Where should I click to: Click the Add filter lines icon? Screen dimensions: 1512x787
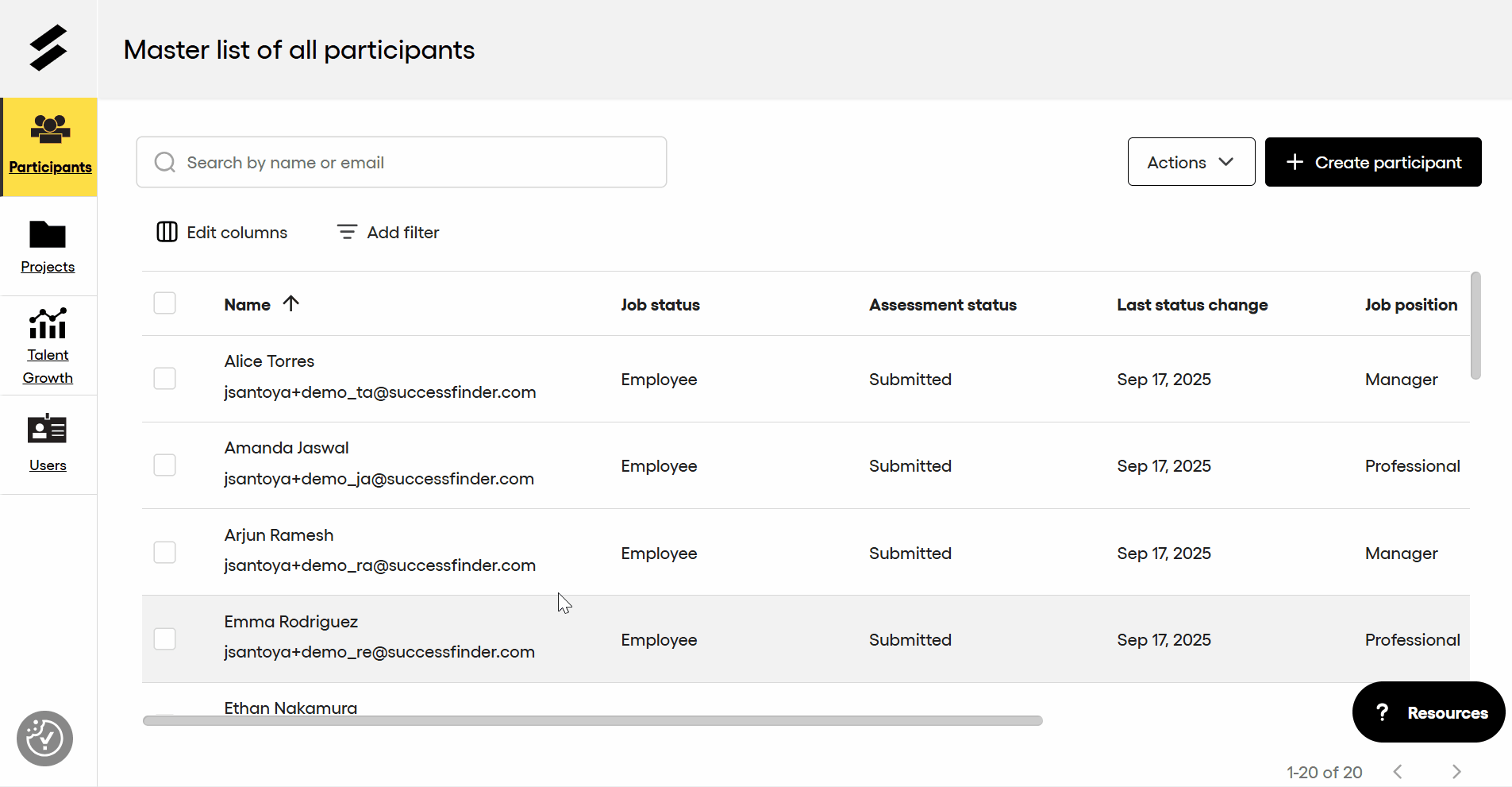pyautogui.click(x=347, y=232)
